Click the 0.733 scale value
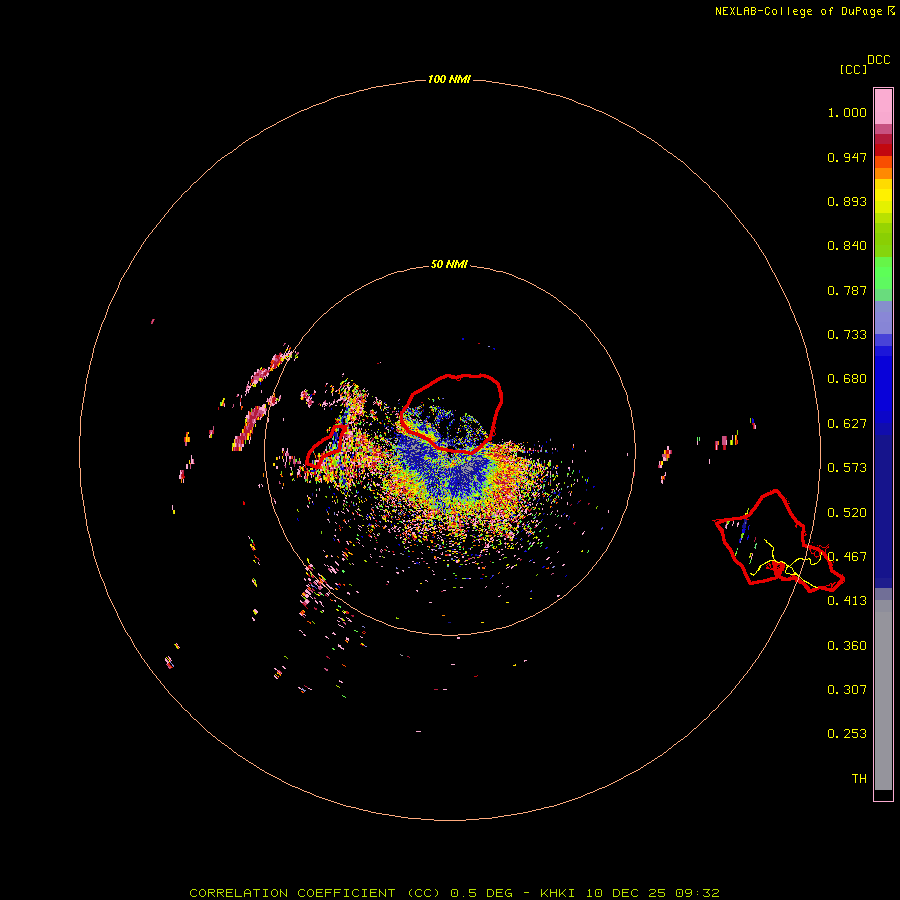This screenshot has height=900, width=900. 847,335
